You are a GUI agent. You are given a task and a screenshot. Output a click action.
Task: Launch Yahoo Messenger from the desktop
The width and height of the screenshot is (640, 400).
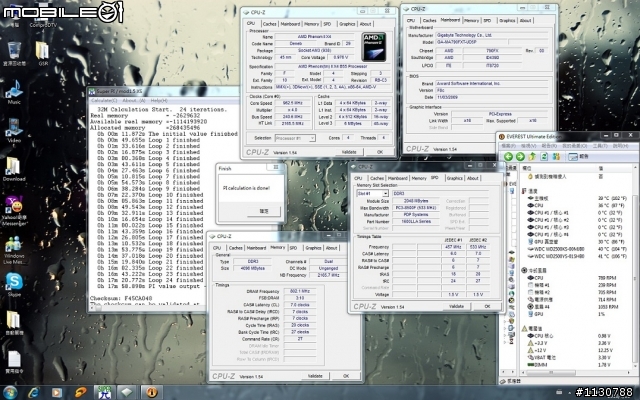[14, 210]
